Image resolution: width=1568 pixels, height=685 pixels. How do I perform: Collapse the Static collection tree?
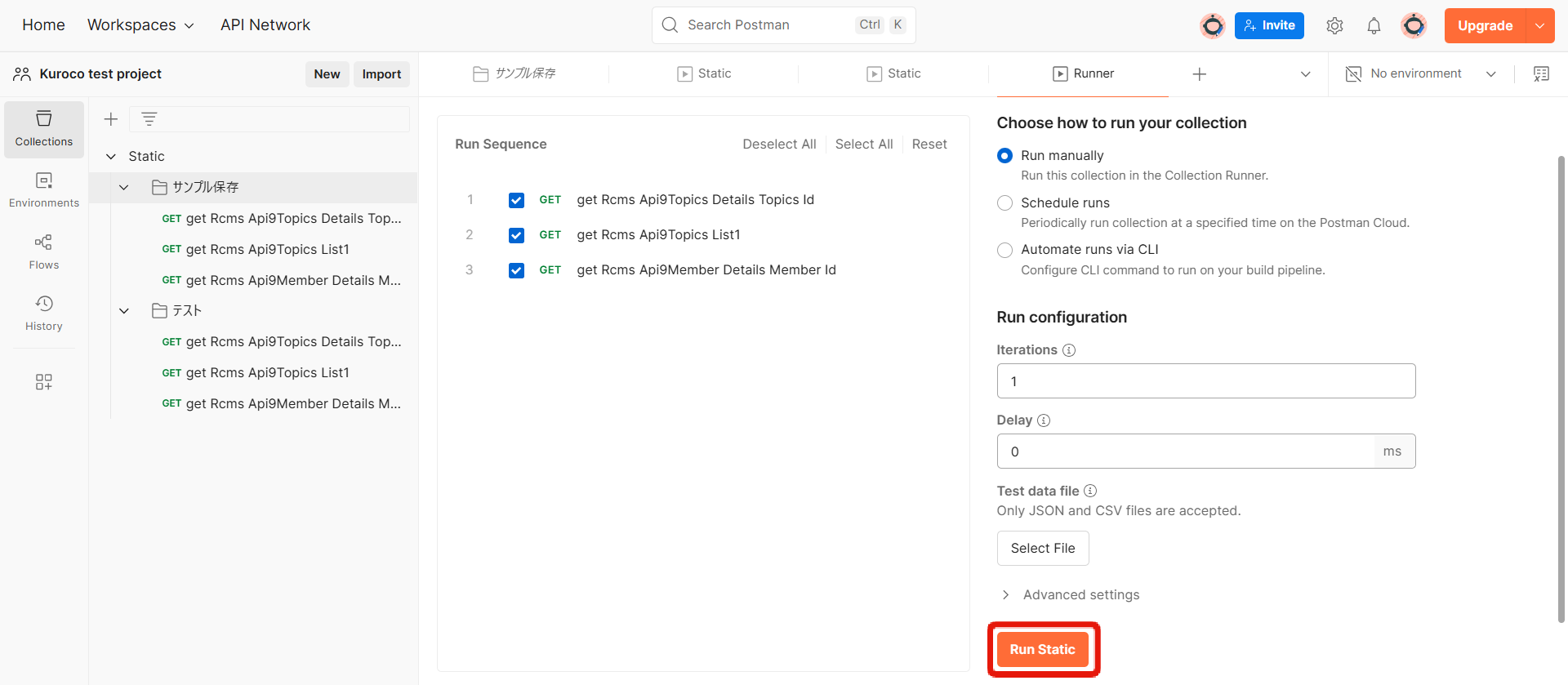click(x=111, y=156)
